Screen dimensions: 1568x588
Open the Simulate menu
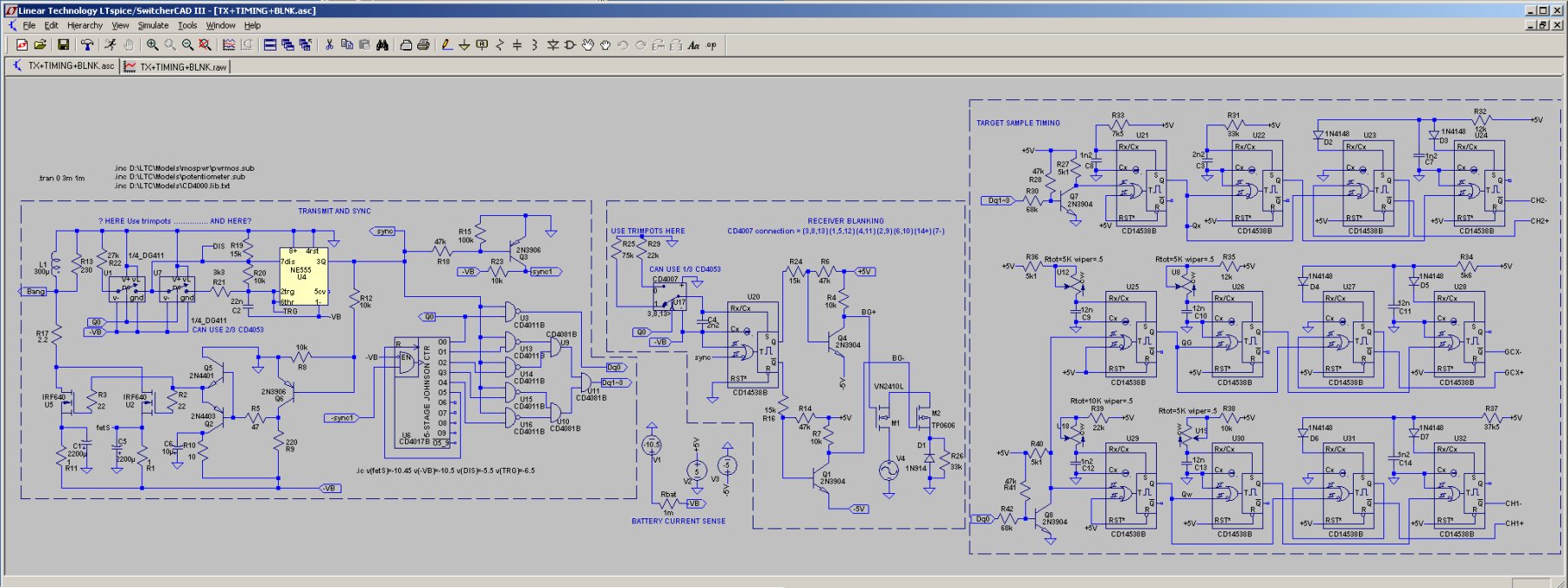[153, 25]
